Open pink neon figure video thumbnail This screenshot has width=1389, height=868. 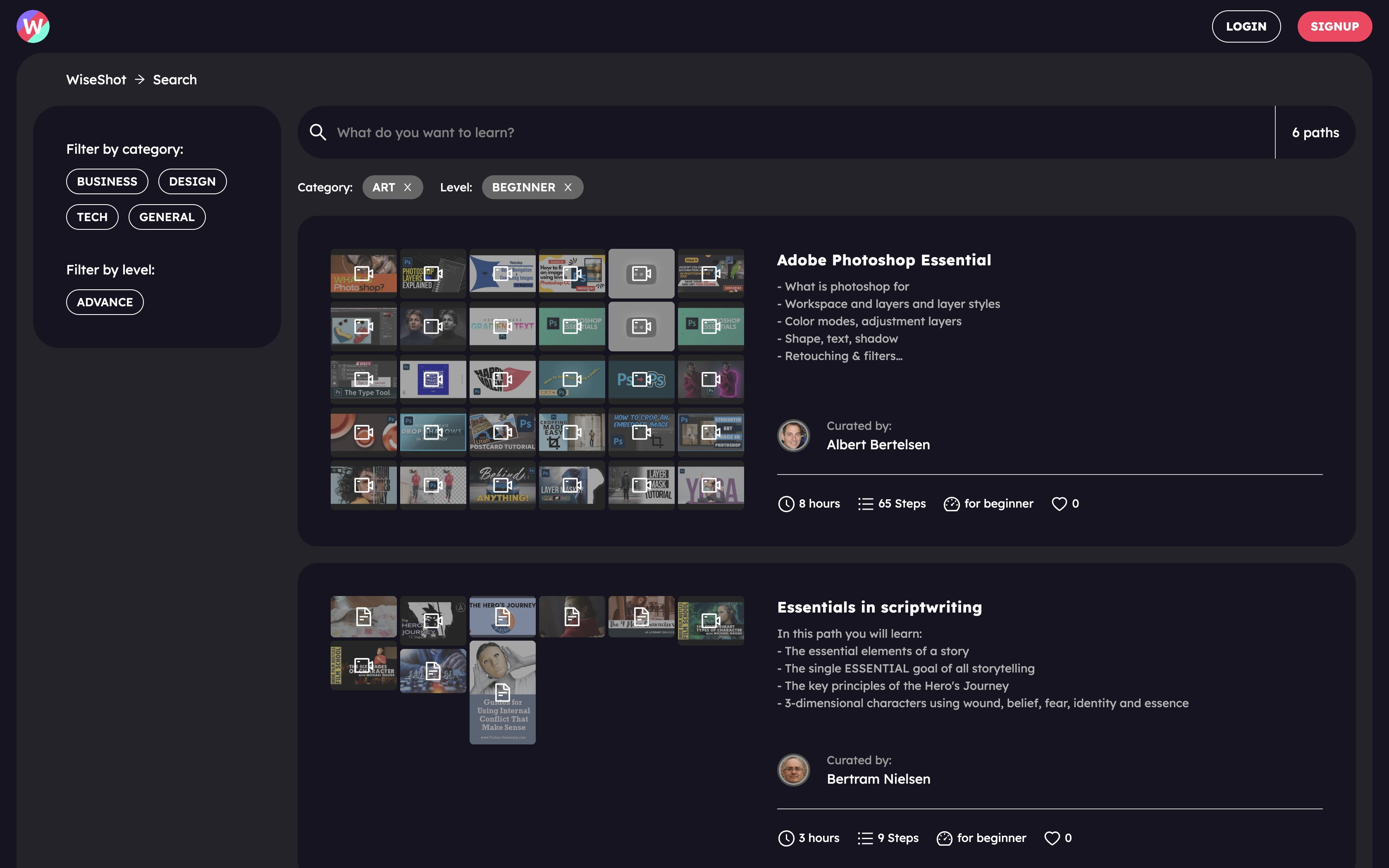tap(711, 379)
